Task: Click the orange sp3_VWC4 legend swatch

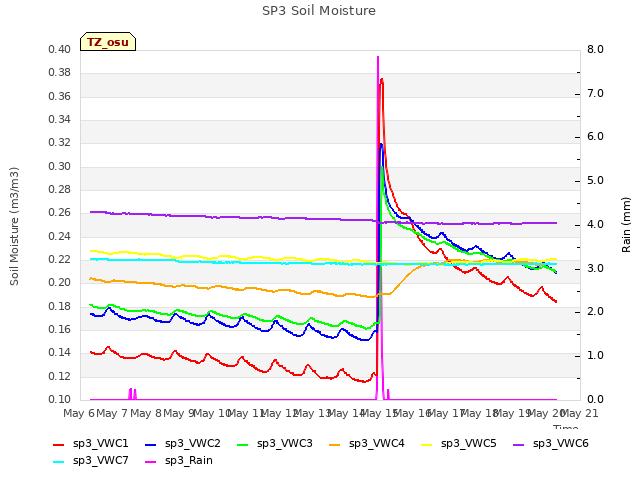Action: pyautogui.click(x=335, y=444)
